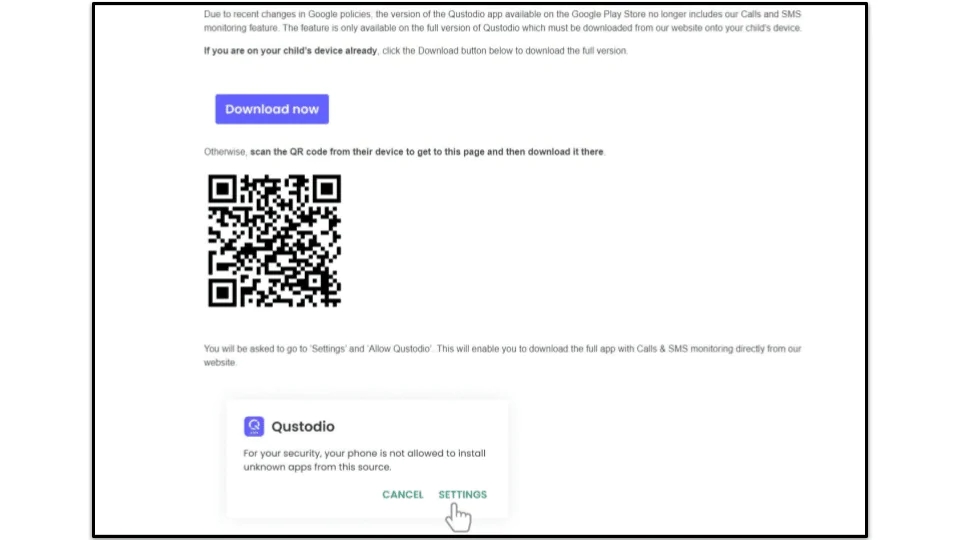Click the bold 'scan the QR code' instruction
This screenshot has width=960, height=540.
point(427,152)
